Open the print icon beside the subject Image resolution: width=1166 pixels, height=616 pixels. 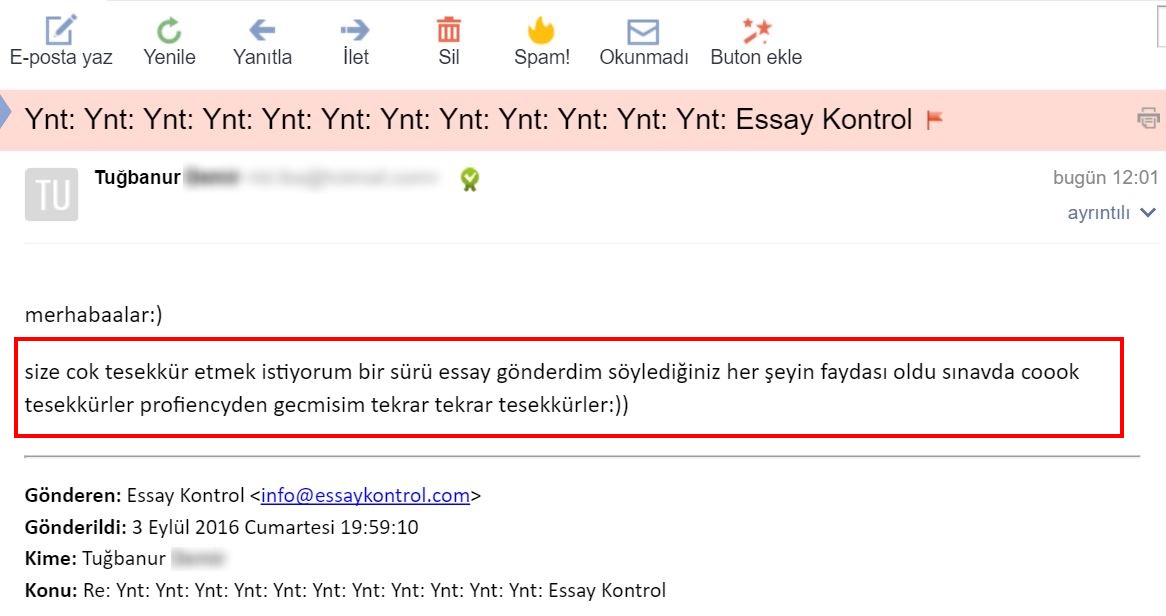point(1149,117)
